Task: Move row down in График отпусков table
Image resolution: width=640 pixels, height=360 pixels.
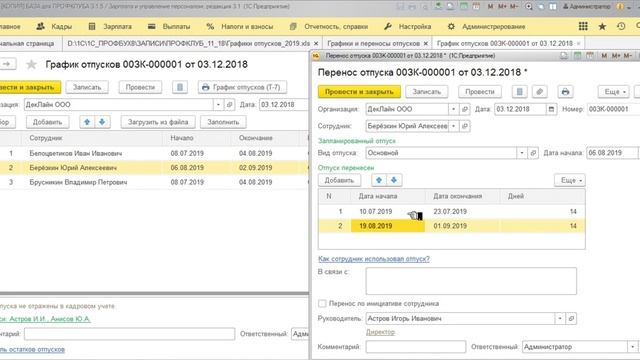Action: tap(102, 122)
